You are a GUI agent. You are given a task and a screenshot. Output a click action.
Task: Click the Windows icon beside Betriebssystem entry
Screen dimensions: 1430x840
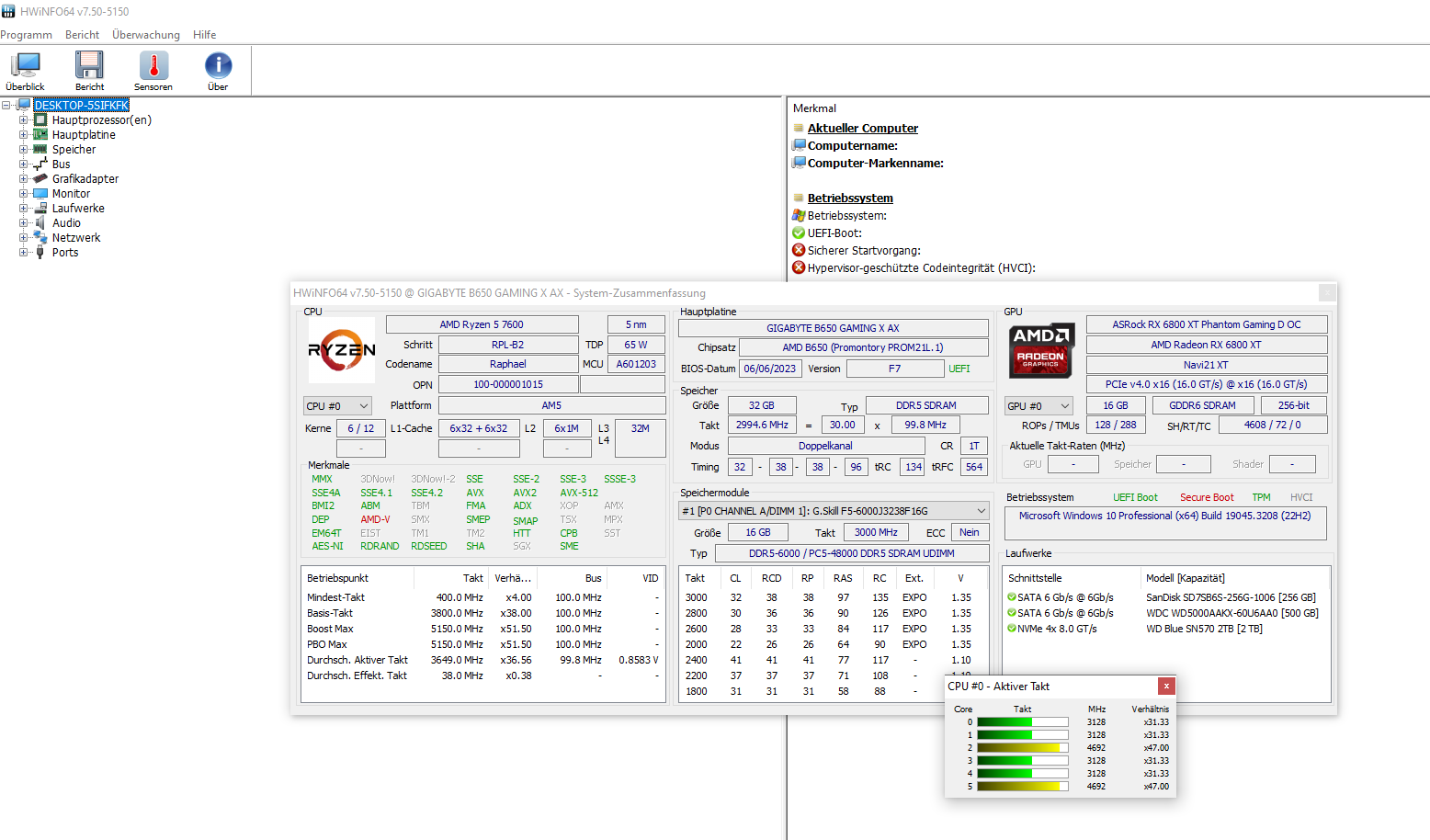(x=799, y=216)
